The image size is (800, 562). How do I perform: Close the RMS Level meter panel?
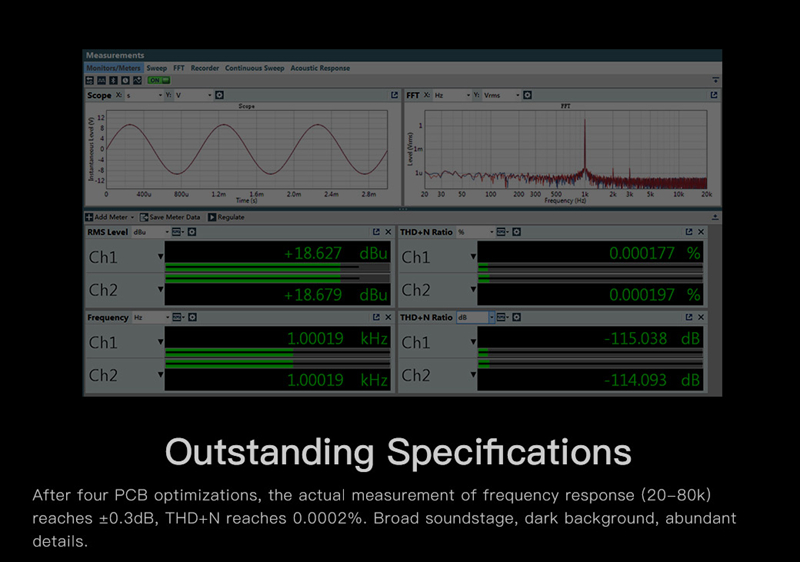(x=389, y=232)
